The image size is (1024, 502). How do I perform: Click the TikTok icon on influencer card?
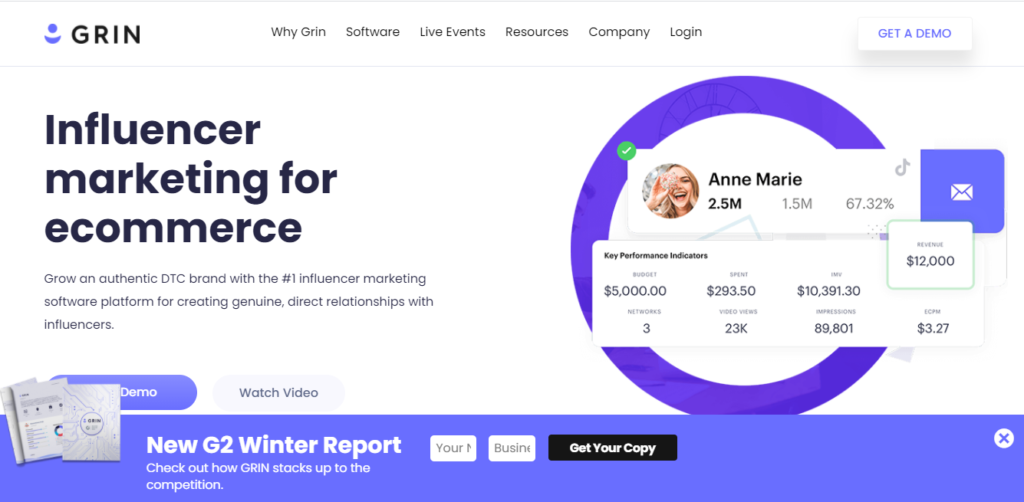pyautogui.click(x=902, y=168)
